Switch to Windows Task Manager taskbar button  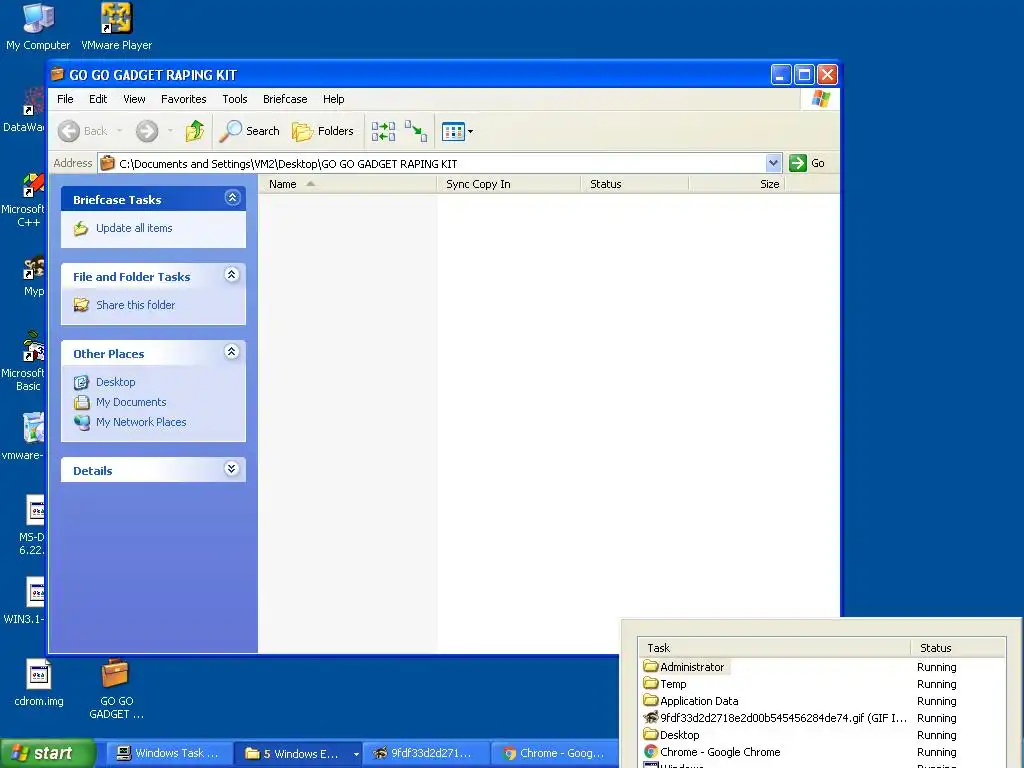[168, 753]
